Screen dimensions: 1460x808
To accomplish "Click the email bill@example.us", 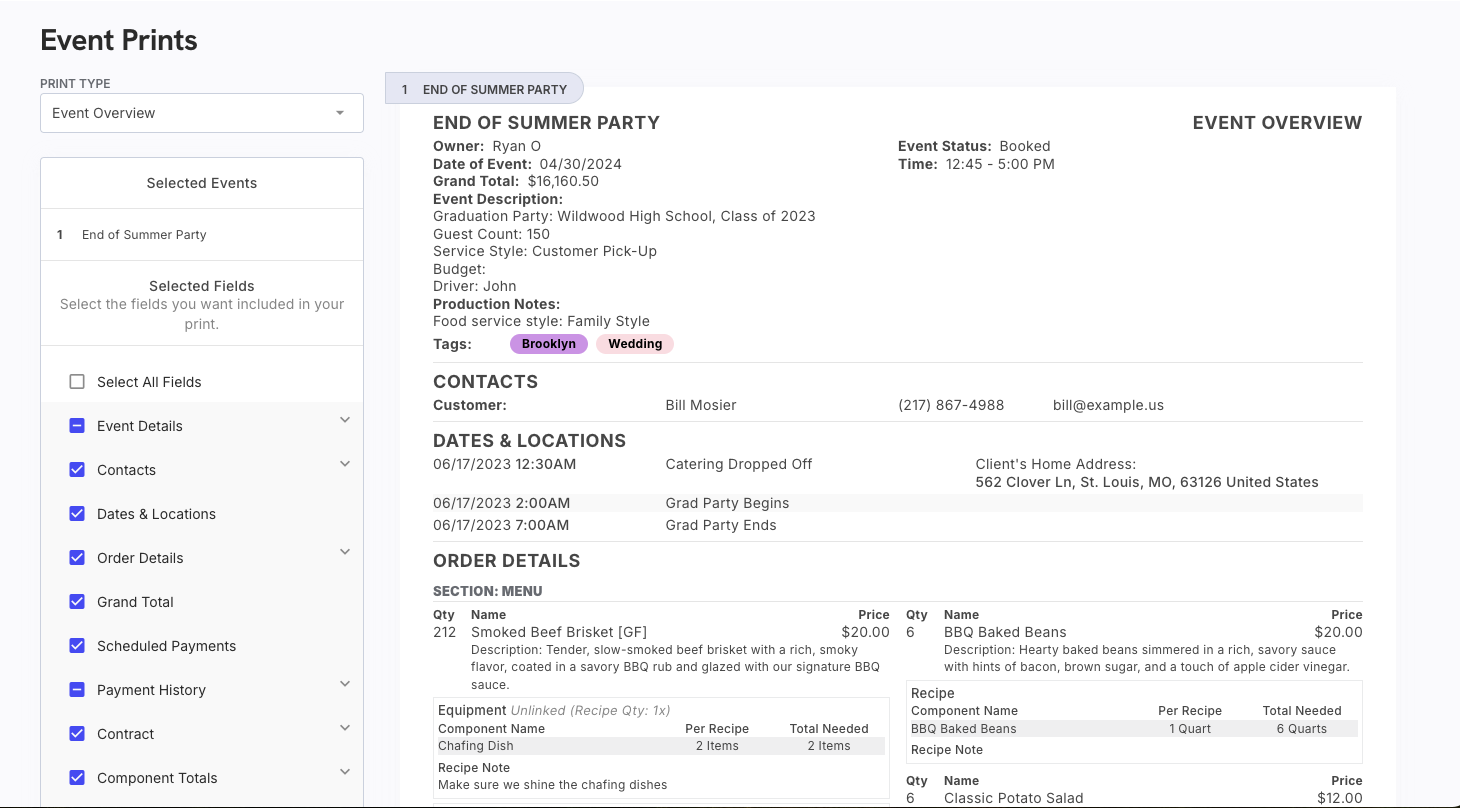I will tap(1108, 405).
